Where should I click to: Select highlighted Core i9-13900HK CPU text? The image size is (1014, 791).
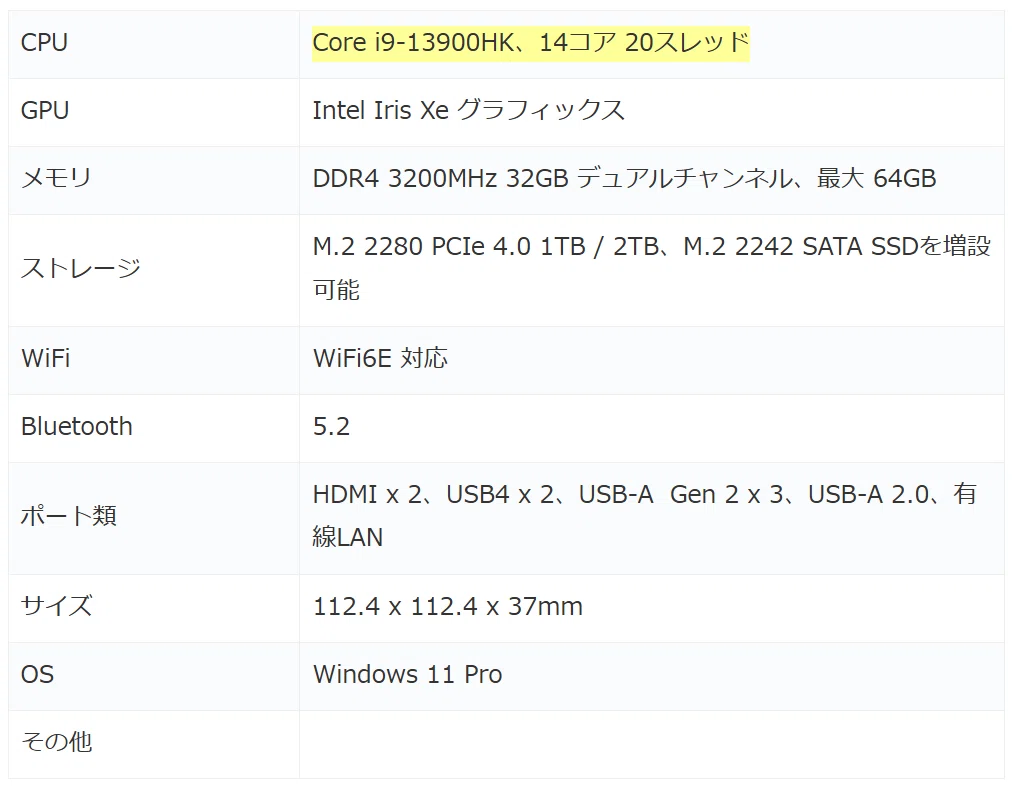pyautogui.click(x=530, y=43)
